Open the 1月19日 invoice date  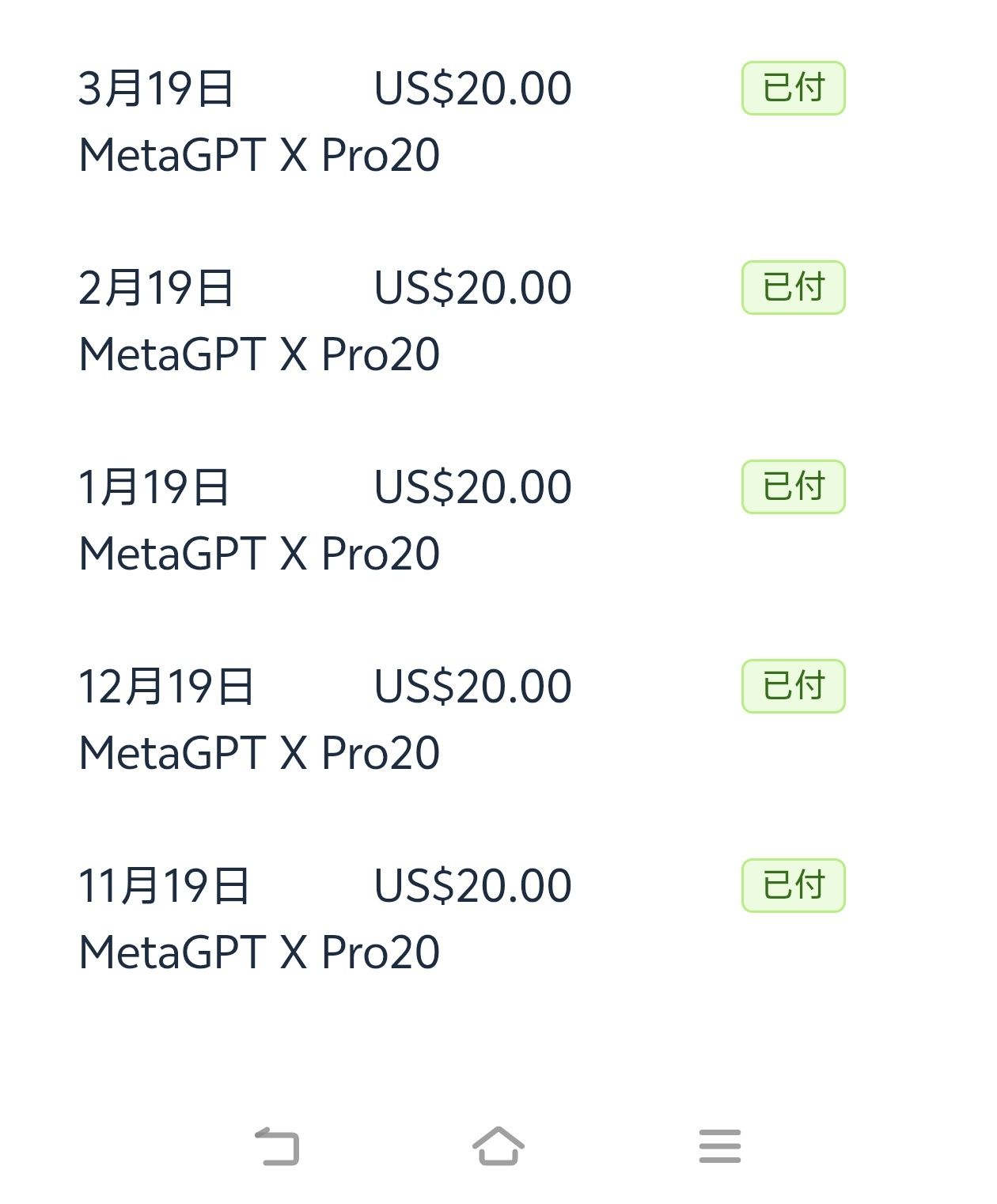(x=154, y=487)
